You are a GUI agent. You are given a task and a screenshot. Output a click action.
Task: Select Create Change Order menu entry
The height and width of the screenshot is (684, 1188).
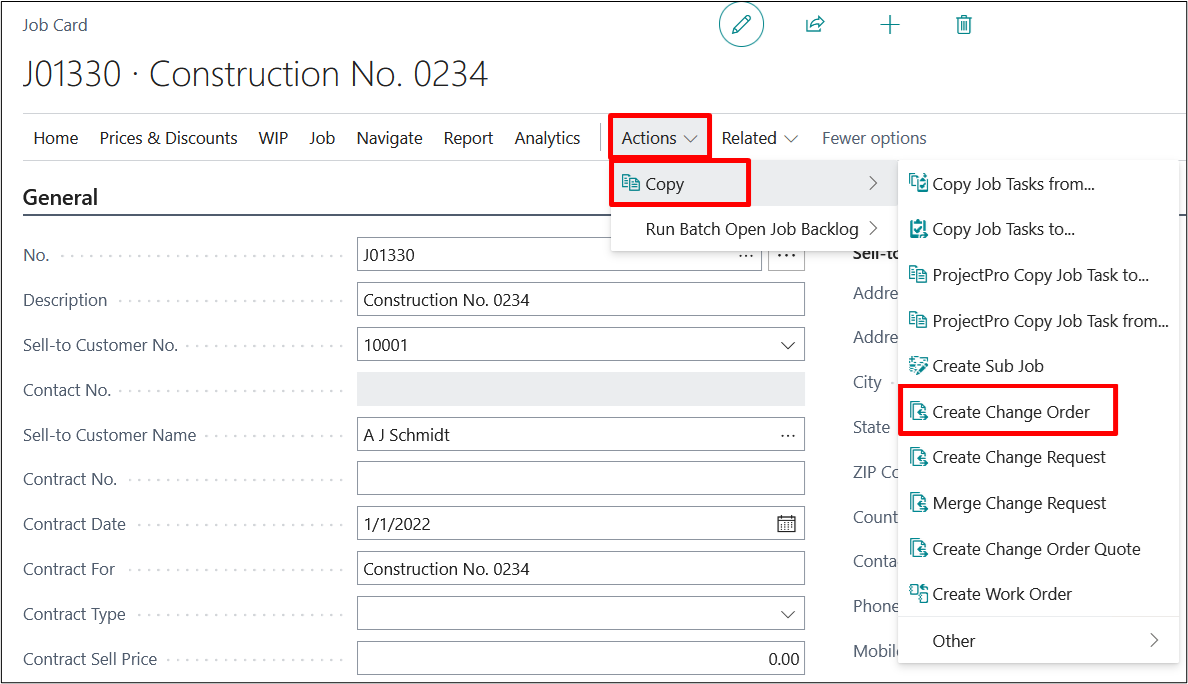(x=1010, y=412)
